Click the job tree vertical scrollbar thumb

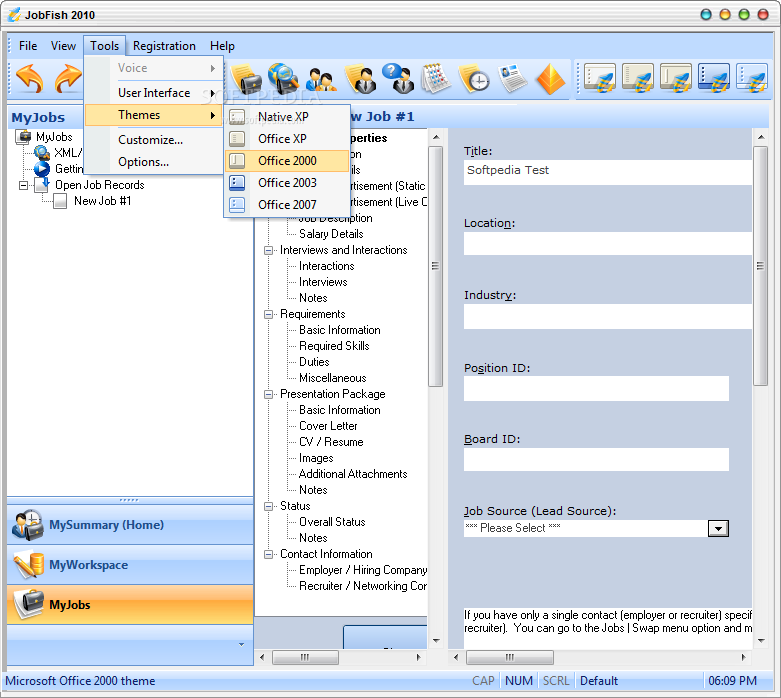436,266
